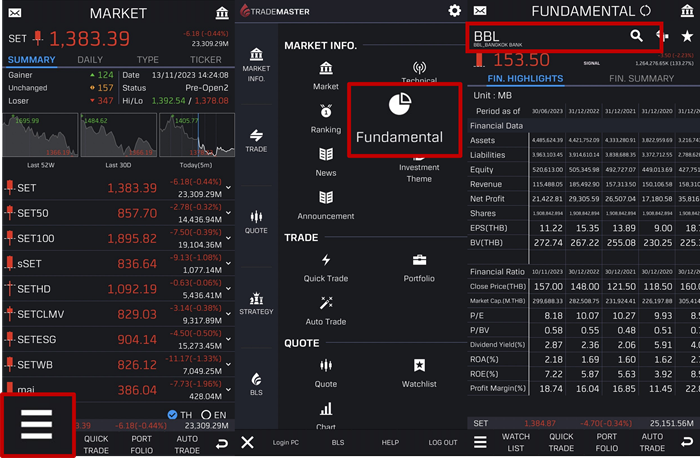Tap Login PC link
This screenshot has height=458, width=700.
coord(286,442)
